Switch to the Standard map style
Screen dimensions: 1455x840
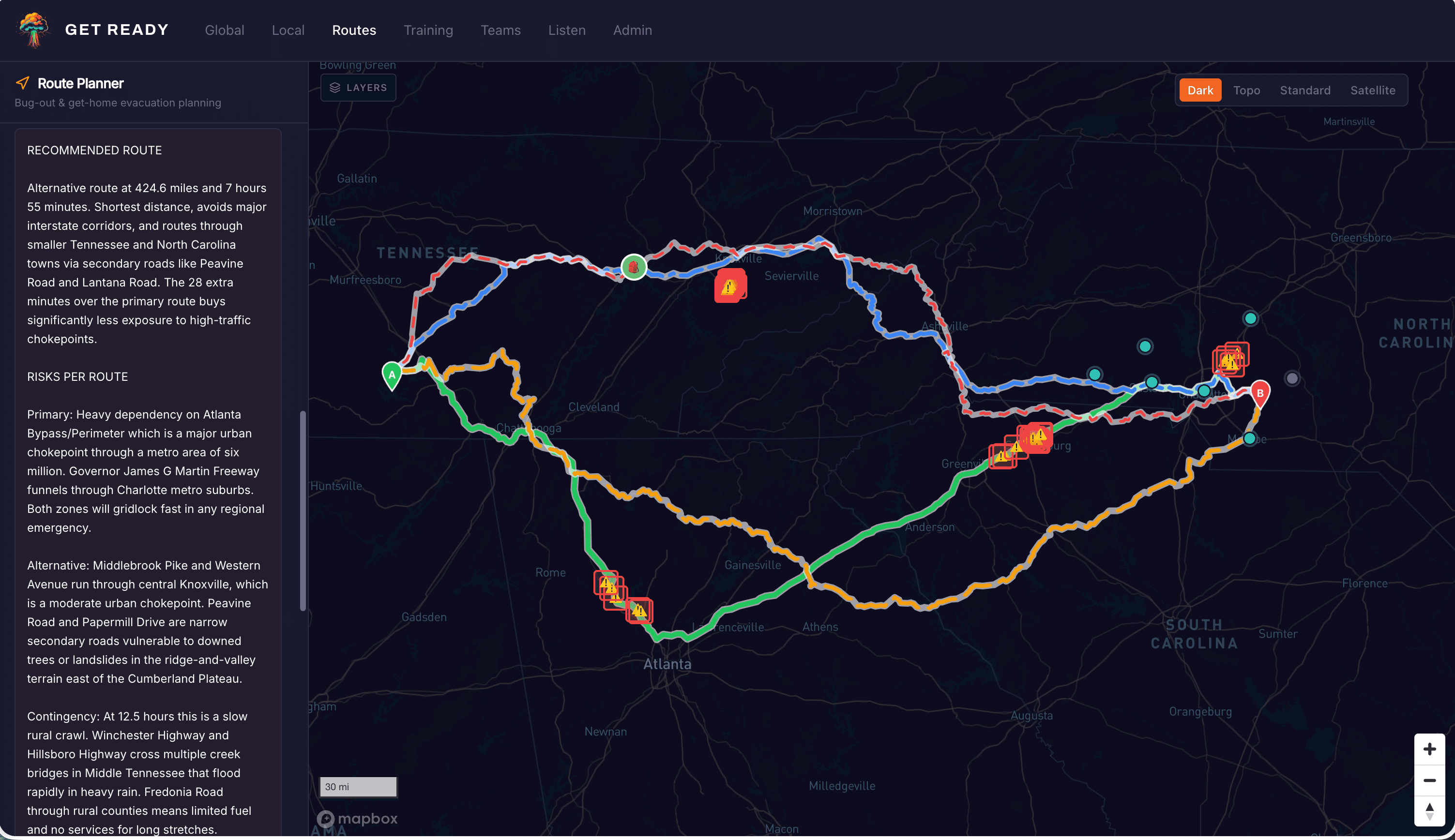pyautogui.click(x=1305, y=90)
